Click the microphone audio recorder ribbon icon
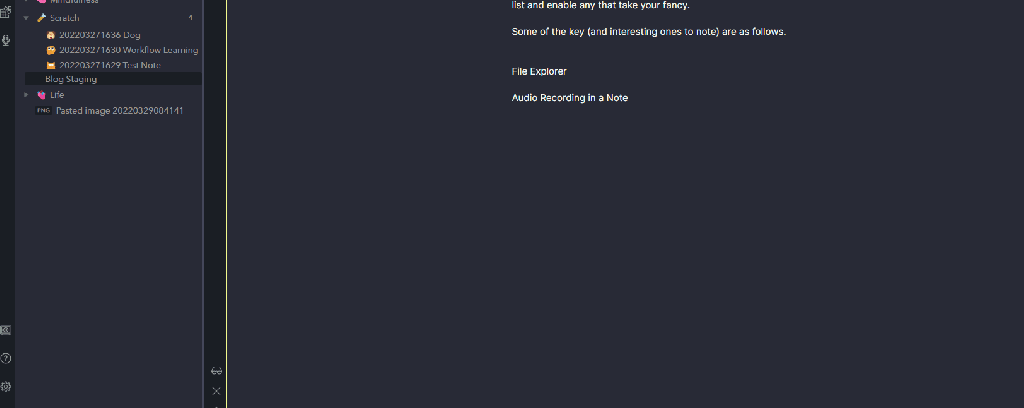1024x408 pixels. (x=6, y=41)
